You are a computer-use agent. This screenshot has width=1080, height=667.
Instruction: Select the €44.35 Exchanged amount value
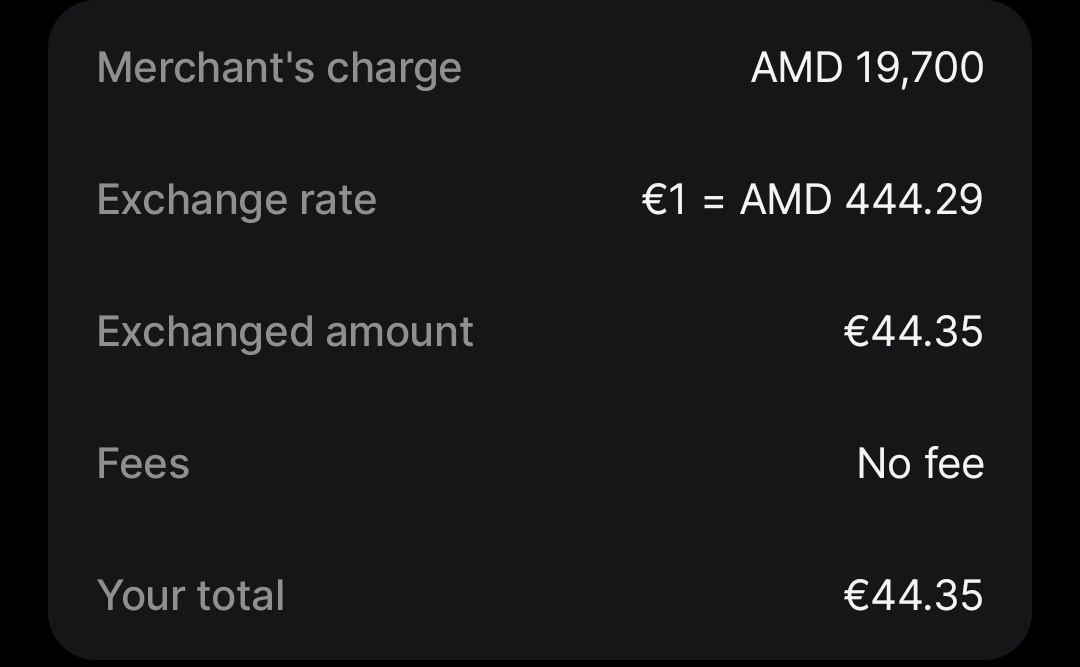pyautogui.click(x=913, y=332)
